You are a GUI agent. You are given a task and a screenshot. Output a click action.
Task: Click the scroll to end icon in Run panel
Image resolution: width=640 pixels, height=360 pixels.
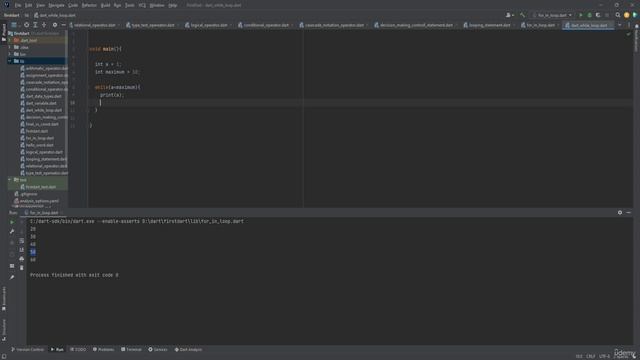pyautogui.click(x=22, y=249)
